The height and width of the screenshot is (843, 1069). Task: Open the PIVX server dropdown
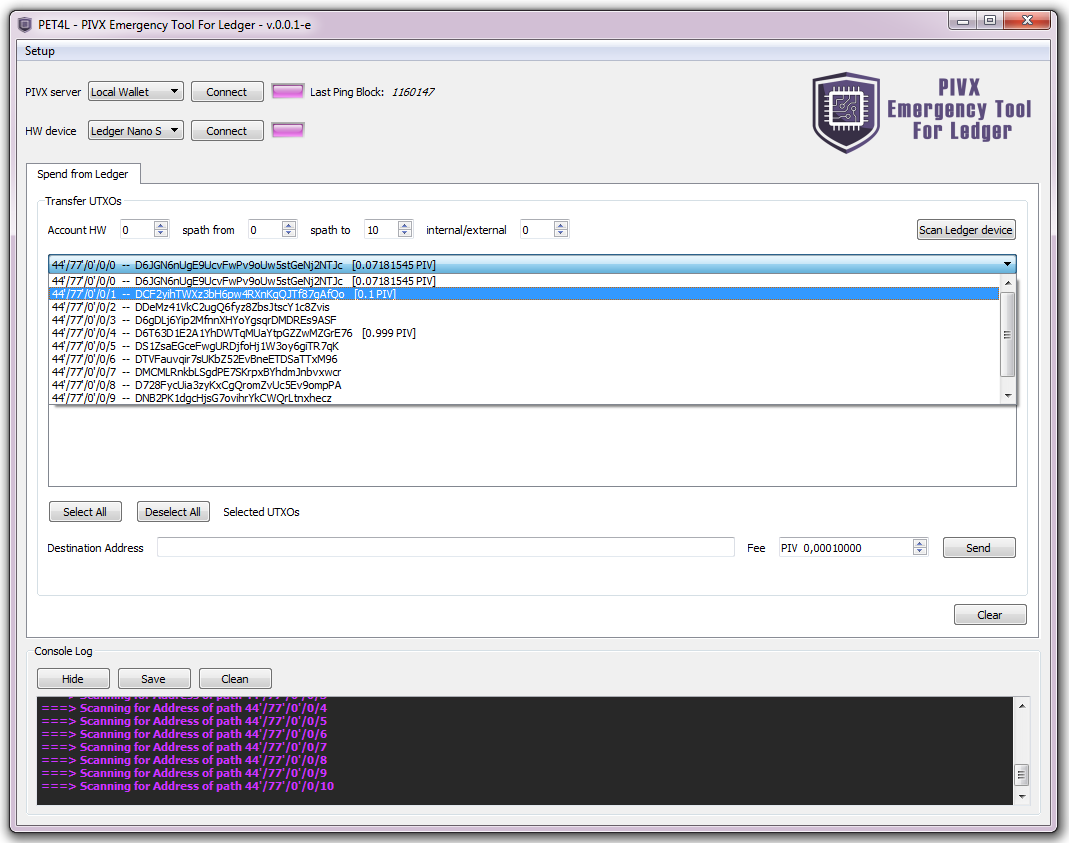coord(136,91)
